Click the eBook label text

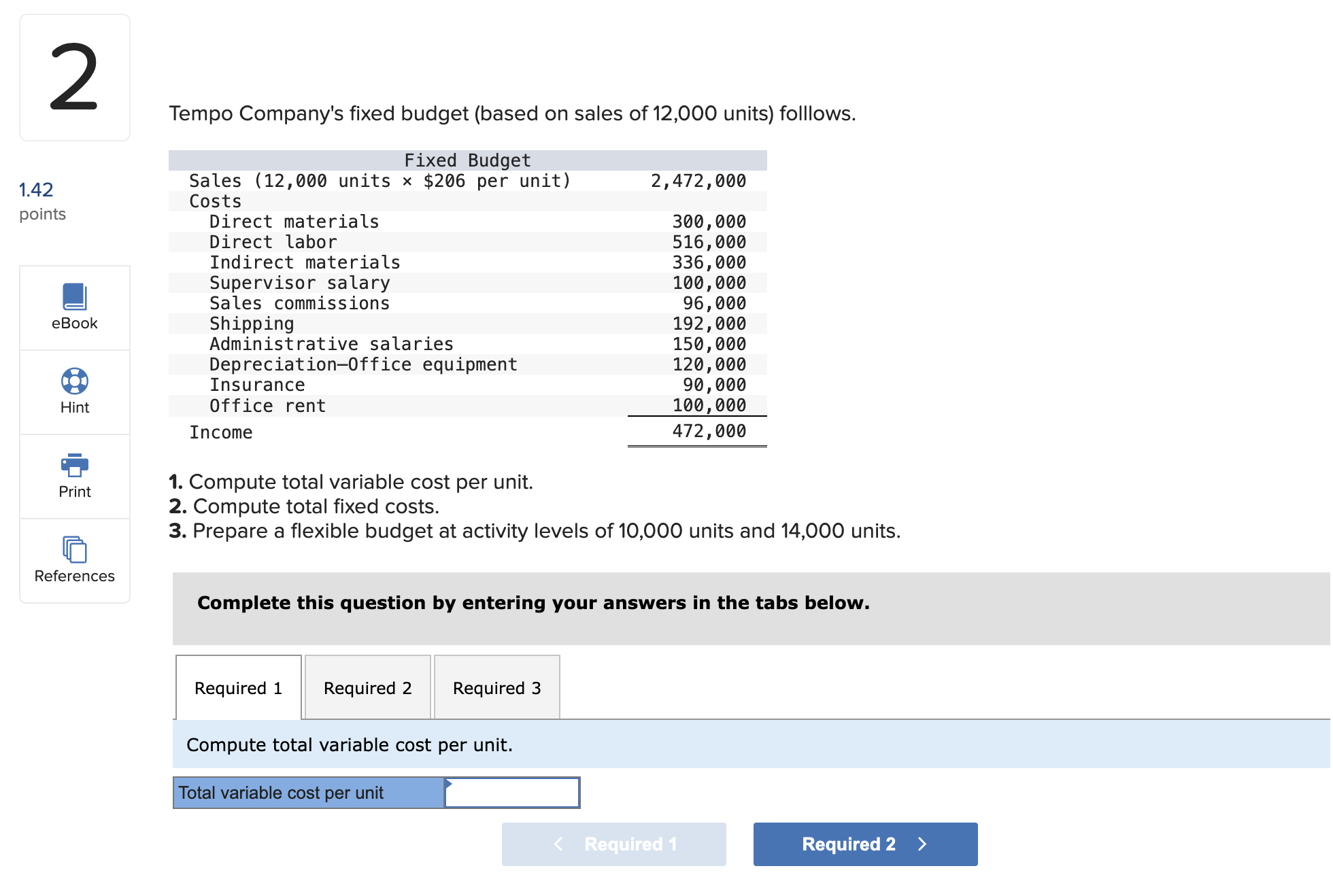click(74, 324)
